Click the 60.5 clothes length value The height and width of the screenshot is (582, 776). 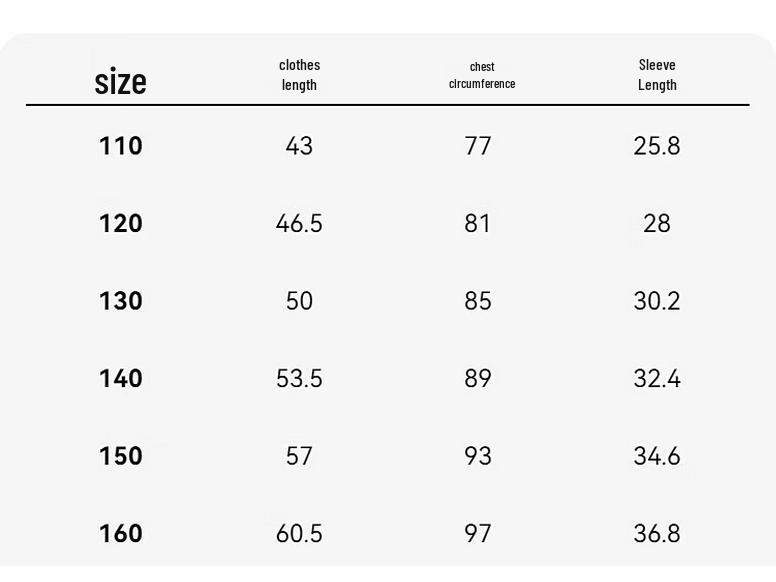click(x=299, y=534)
